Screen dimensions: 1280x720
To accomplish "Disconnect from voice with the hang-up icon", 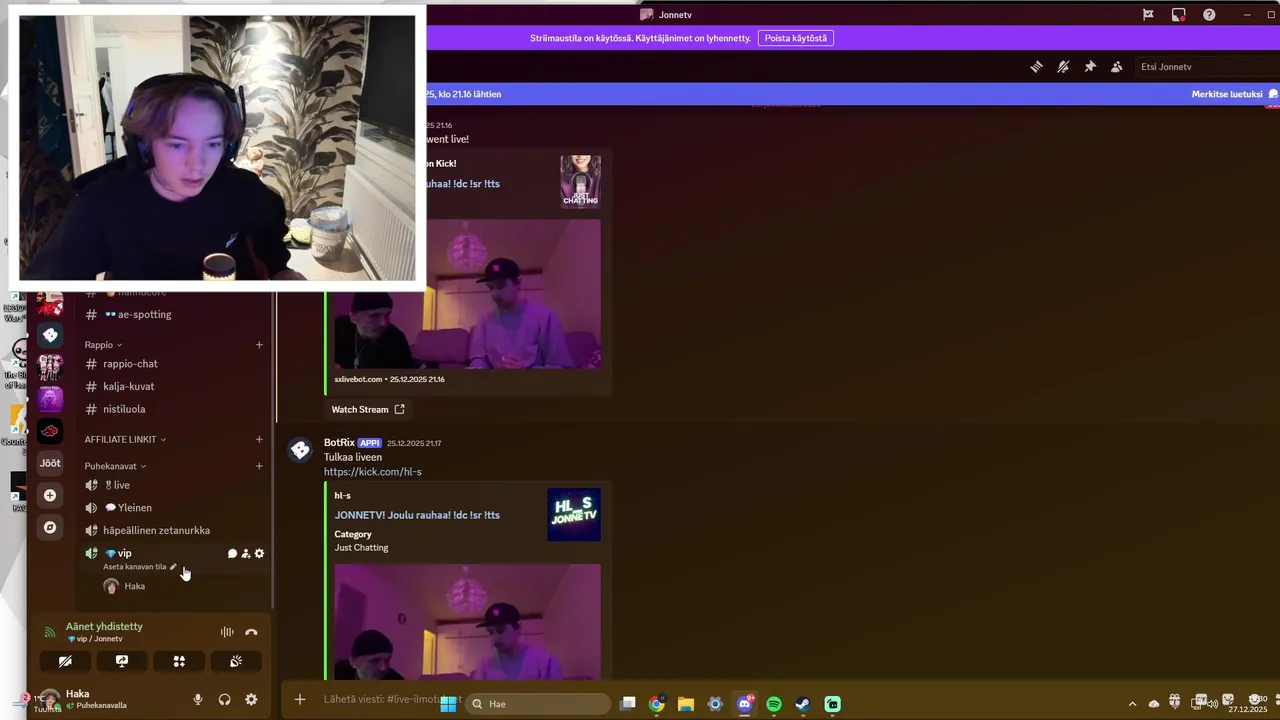I will click(251, 632).
